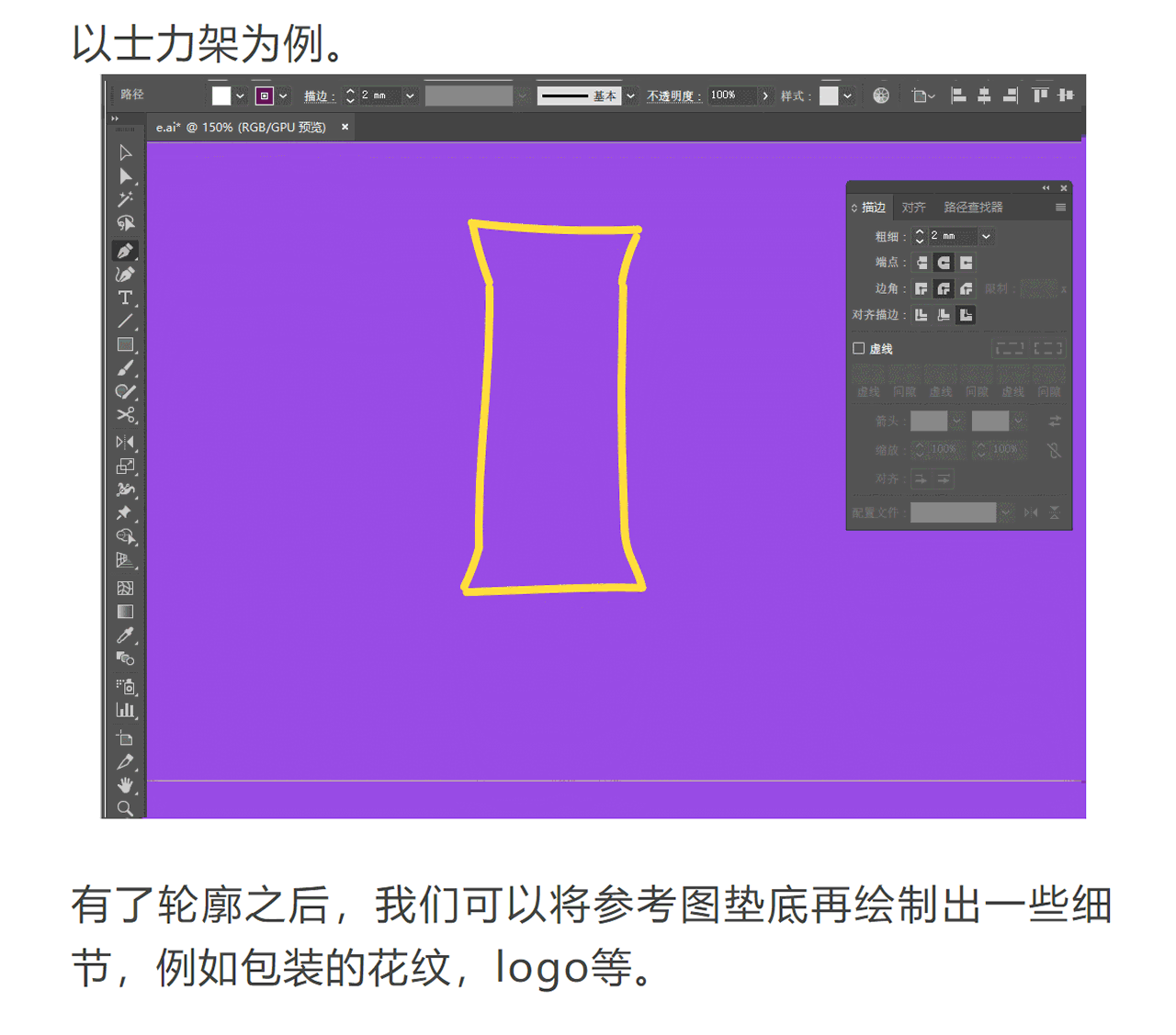Switch to the 路径查找器 pathfinder tab
The image size is (1176, 1035).
[x=973, y=208]
